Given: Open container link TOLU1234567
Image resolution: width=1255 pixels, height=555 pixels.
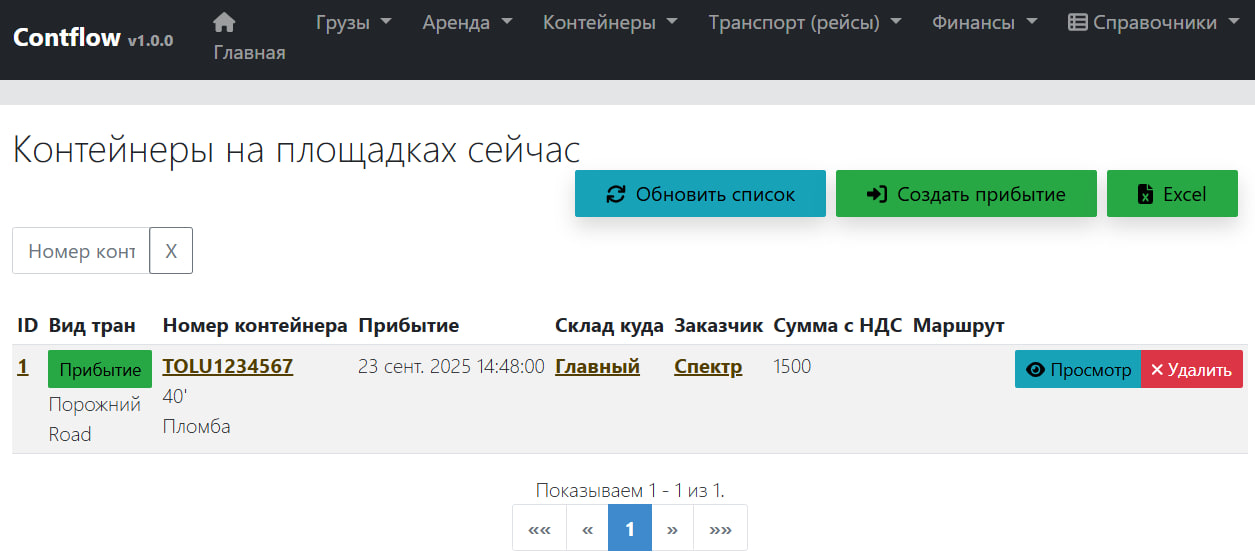Looking at the screenshot, I should pos(228,366).
